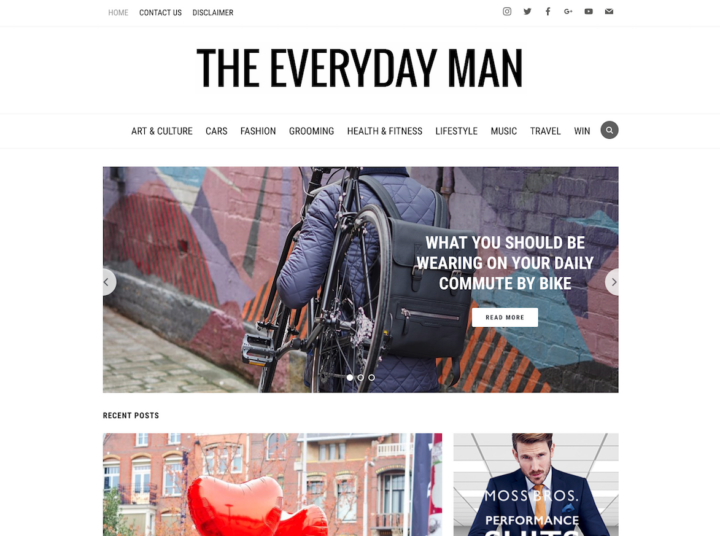Open the Health & Fitness menu
Image resolution: width=720 pixels, height=536 pixels.
pos(385,131)
